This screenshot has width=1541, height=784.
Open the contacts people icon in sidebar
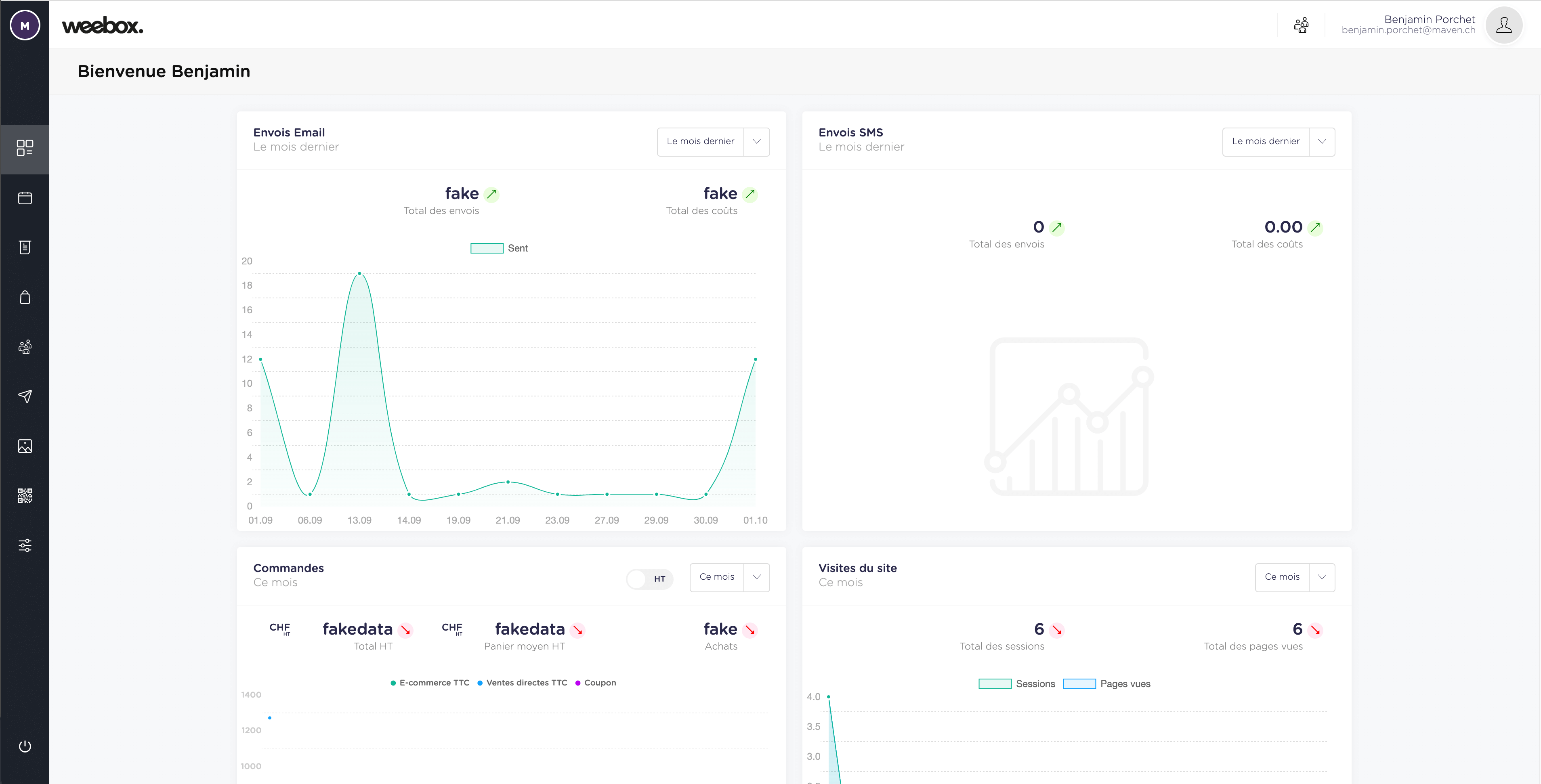pos(25,347)
